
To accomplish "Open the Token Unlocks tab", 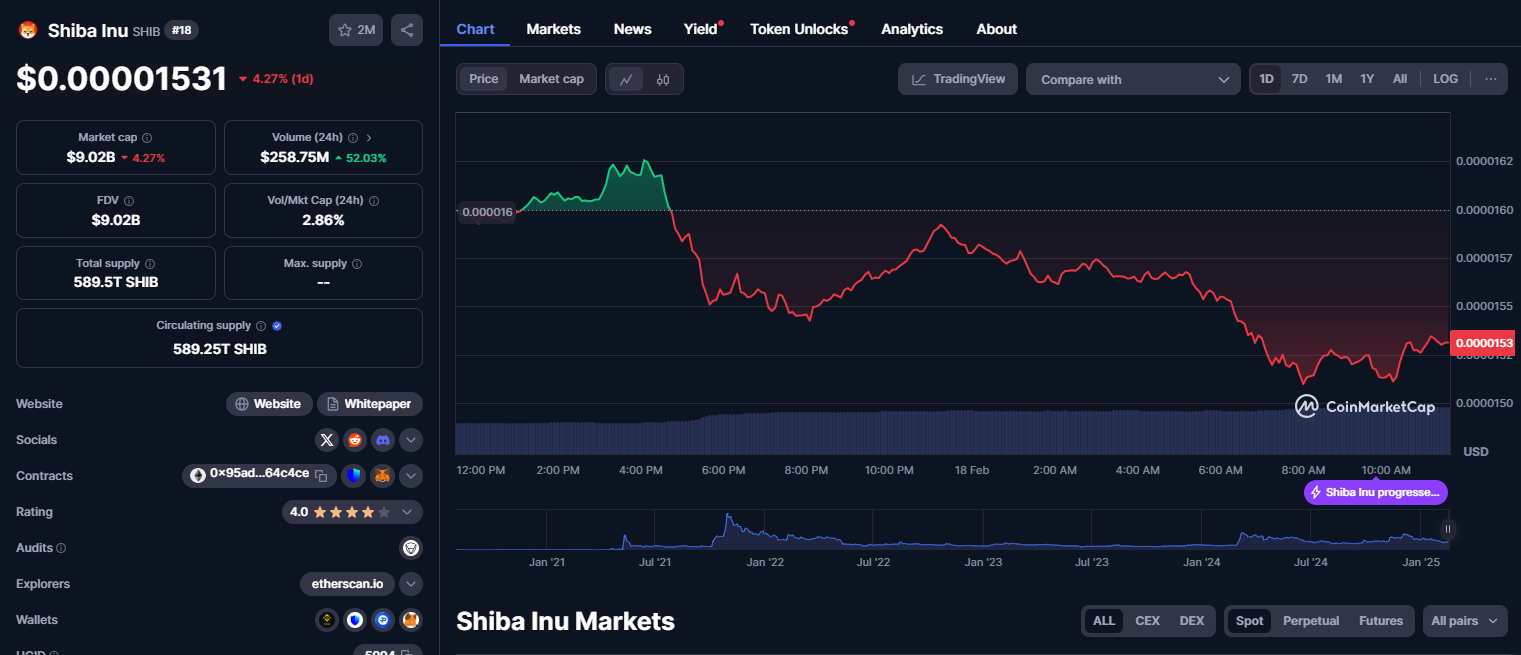I will point(799,29).
